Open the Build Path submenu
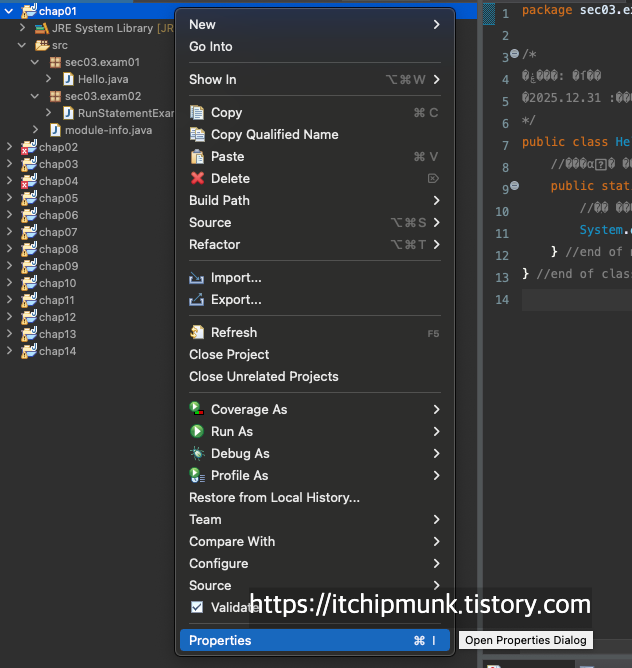Screen dimensions: 632x668 tap(315, 201)
